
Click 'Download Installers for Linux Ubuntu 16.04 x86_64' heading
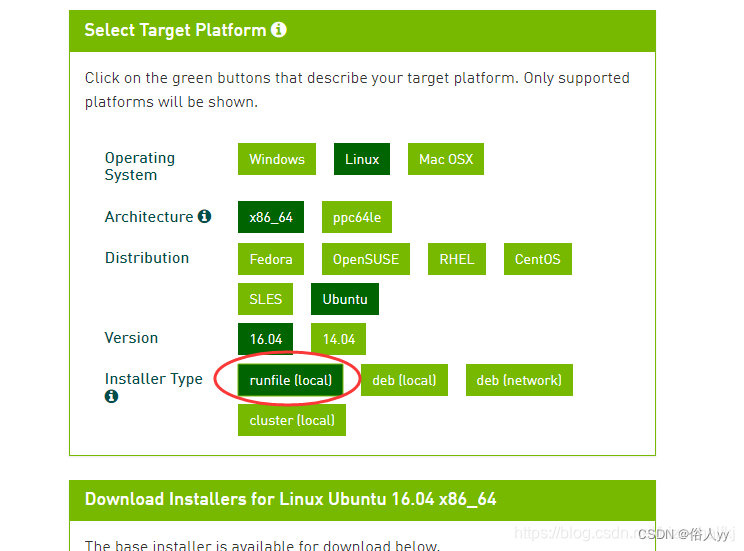[290, 499]
